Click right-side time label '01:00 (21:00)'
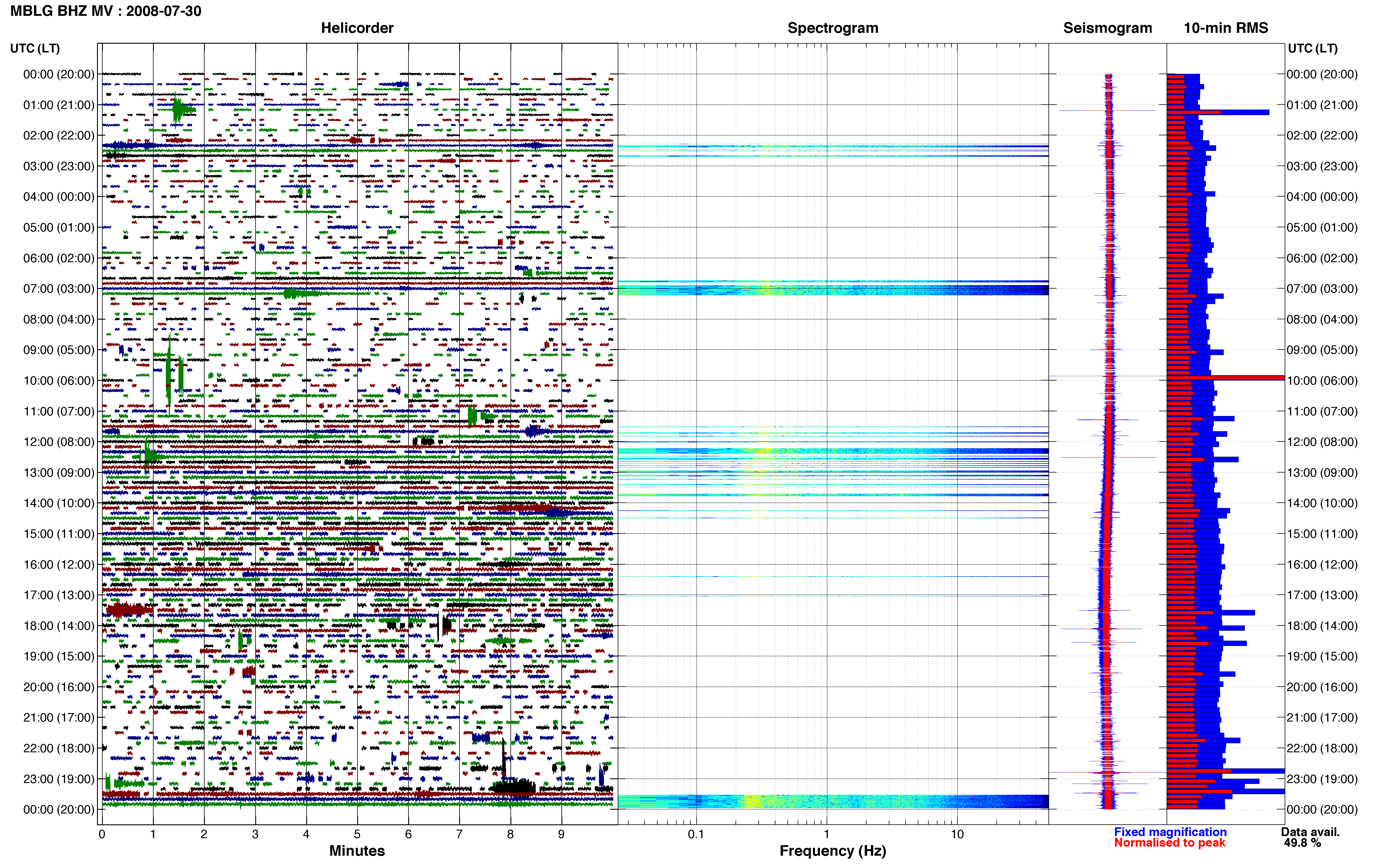Image resolution: width=1389 pixels, height=868 pixels. tap(1322, 105)
